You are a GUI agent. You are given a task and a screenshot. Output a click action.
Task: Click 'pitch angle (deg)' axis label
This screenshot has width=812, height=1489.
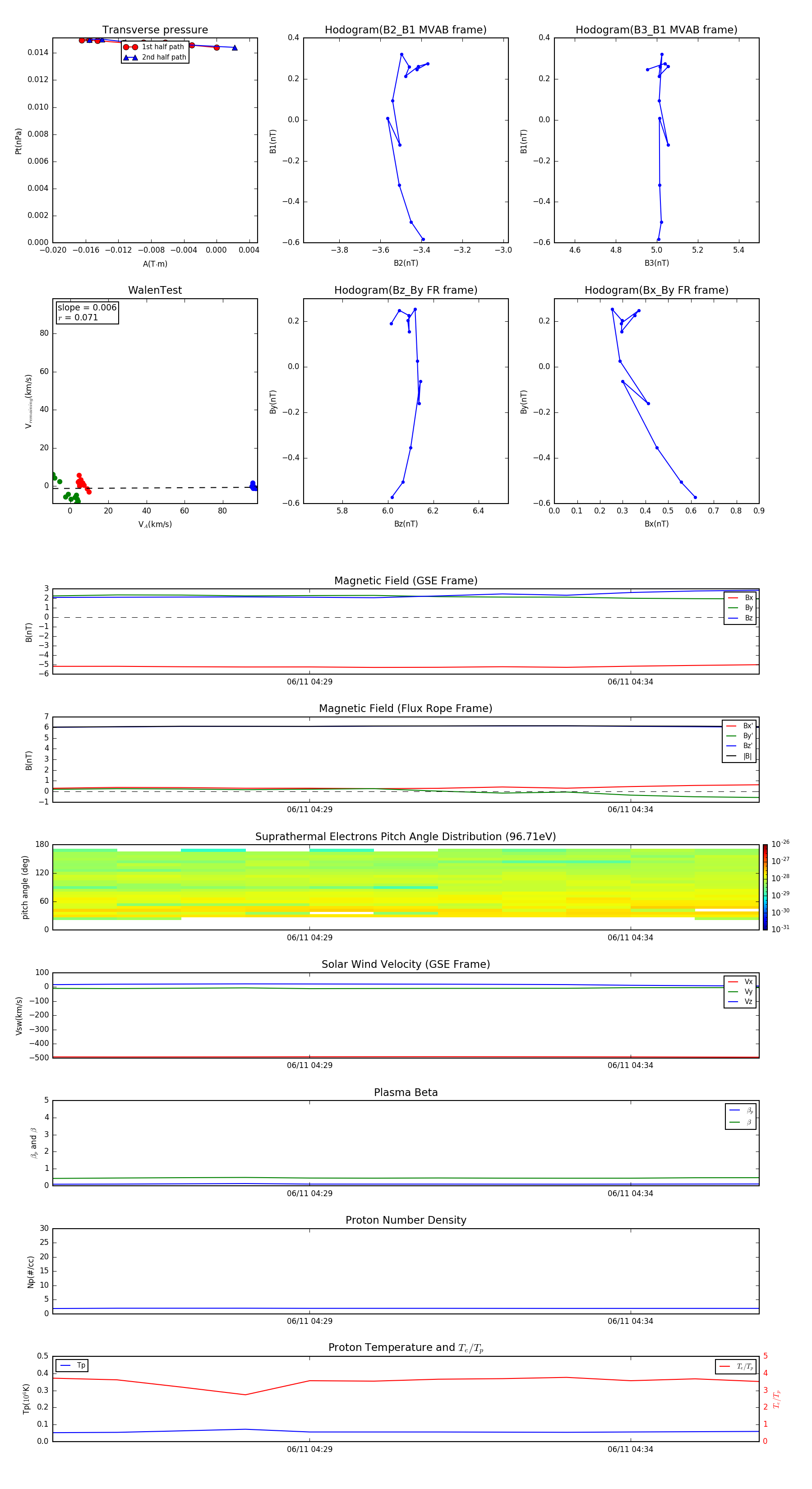coord(25,887)
